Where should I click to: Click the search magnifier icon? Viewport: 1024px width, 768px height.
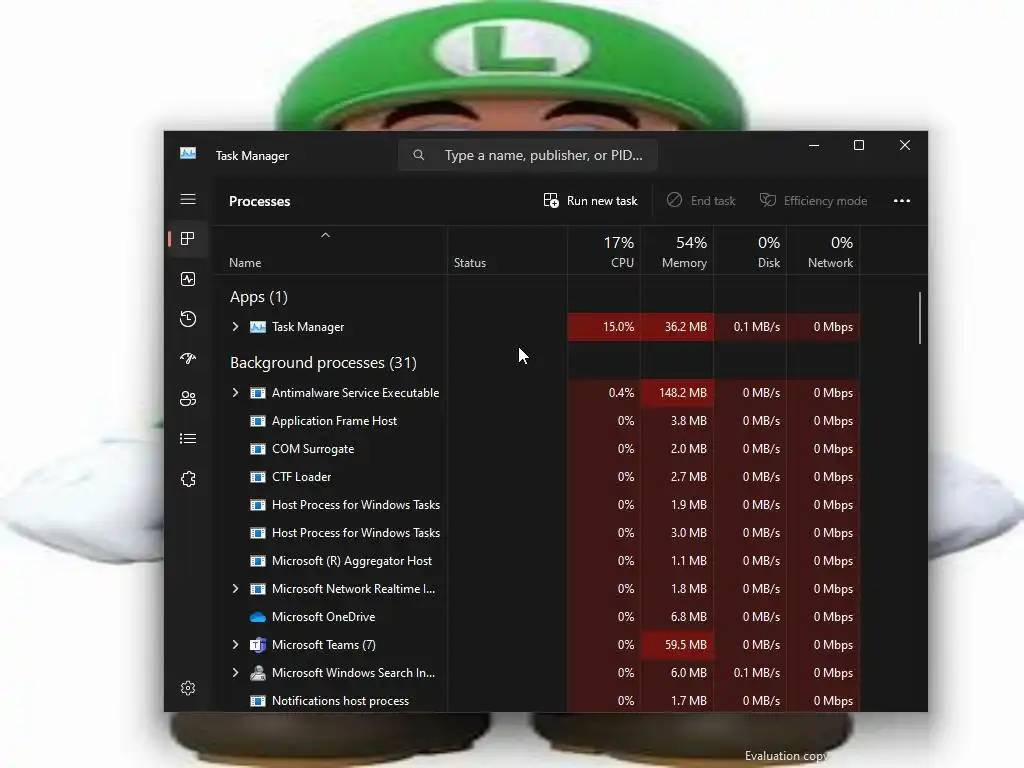coord(419,155)
